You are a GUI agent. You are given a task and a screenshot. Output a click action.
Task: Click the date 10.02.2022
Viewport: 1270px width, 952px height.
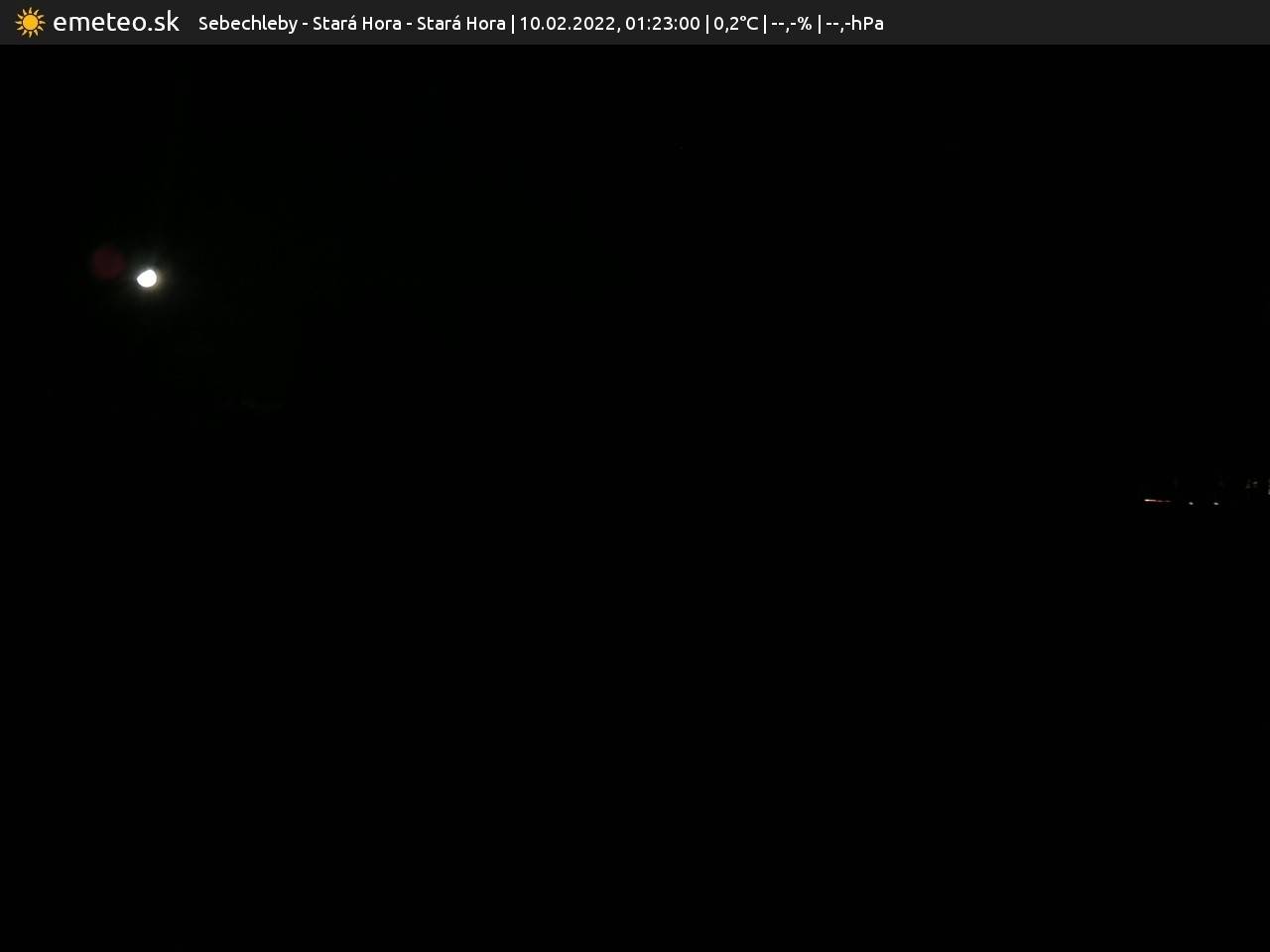coord(567,23)
